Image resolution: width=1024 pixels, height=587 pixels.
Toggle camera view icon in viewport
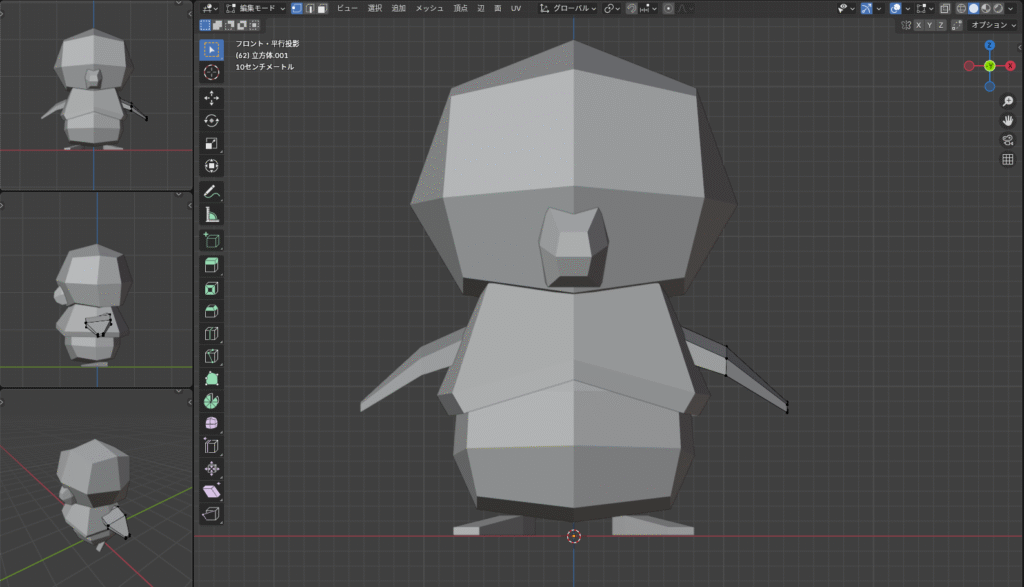click(1007, 140)
